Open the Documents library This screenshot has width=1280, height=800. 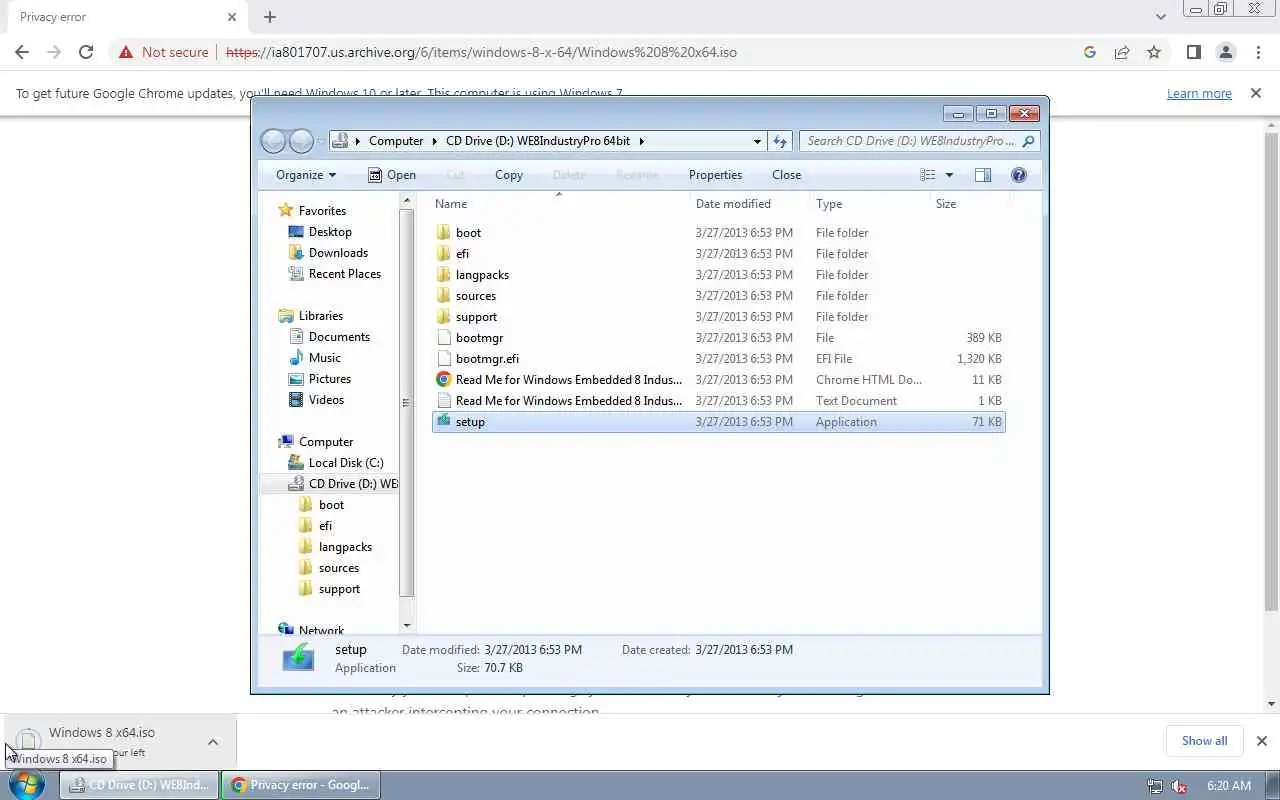(339, 337)
